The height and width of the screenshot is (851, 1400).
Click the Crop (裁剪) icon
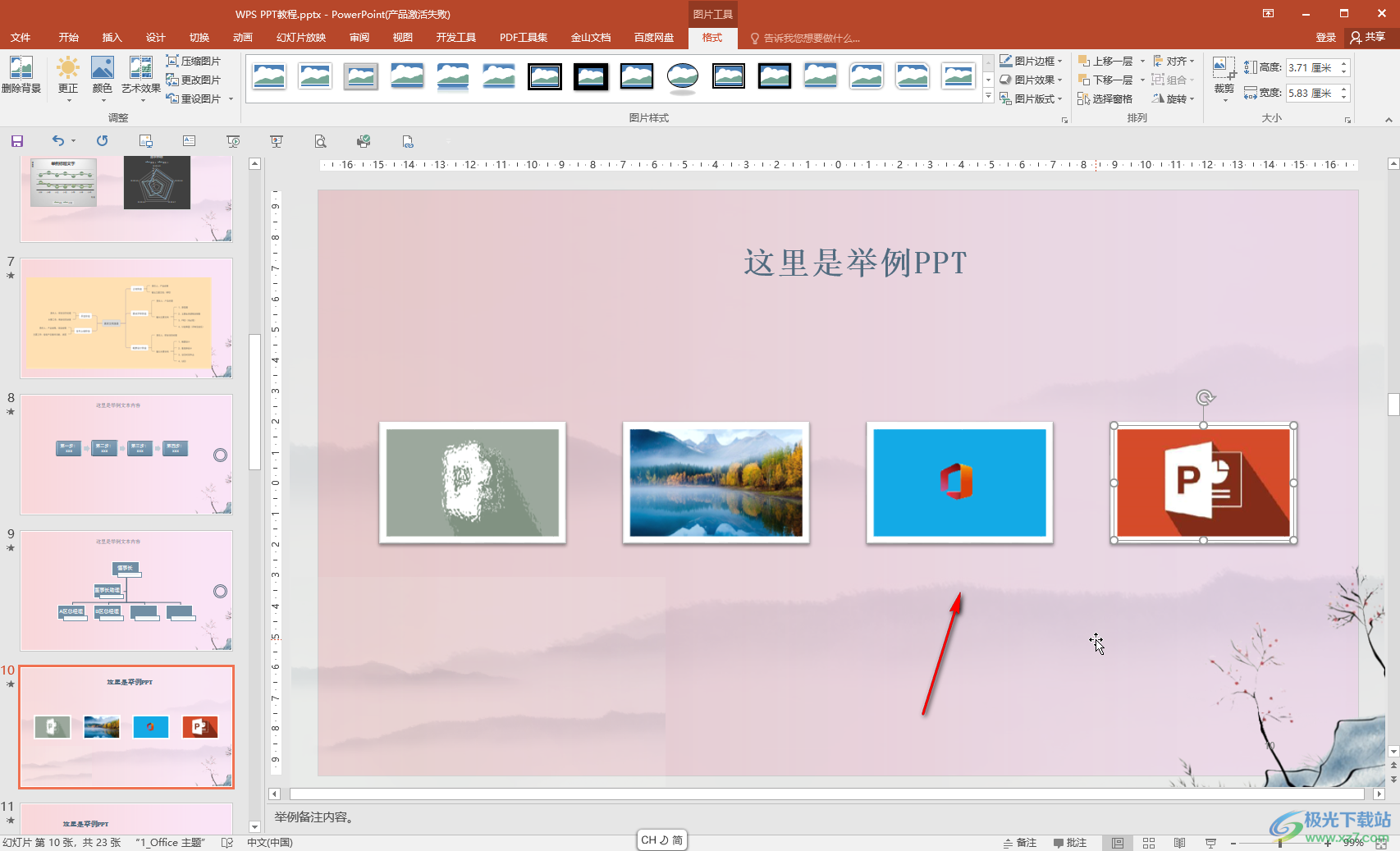tap(1224, 69)
